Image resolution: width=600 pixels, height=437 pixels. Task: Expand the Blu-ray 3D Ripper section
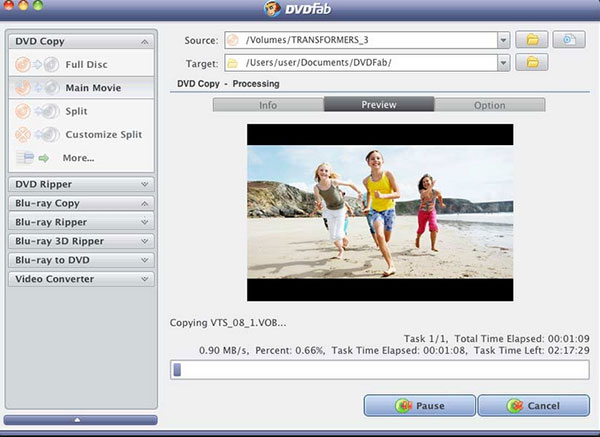(145, 241)
